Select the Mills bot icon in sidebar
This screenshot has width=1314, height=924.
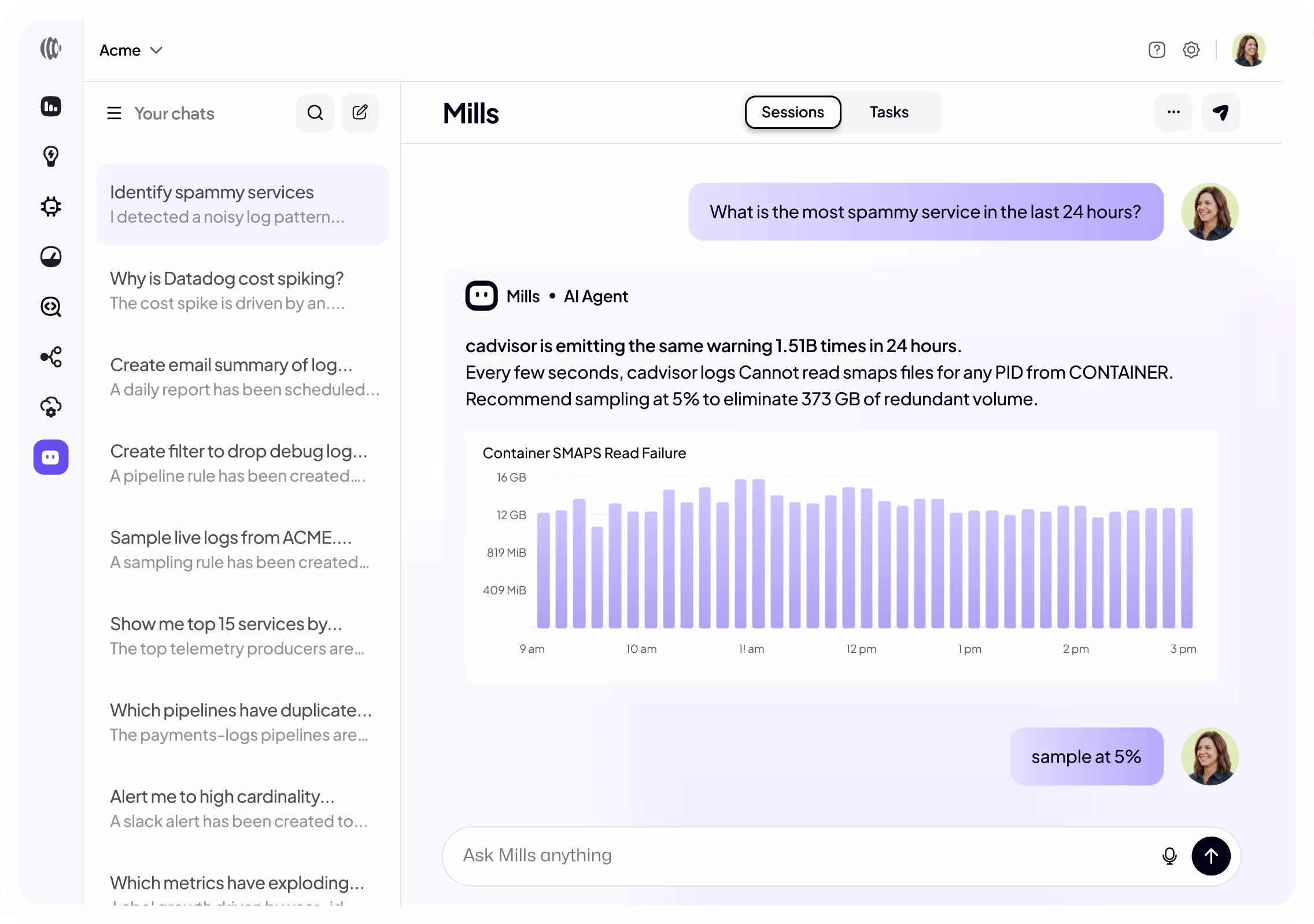pos(51,457)
